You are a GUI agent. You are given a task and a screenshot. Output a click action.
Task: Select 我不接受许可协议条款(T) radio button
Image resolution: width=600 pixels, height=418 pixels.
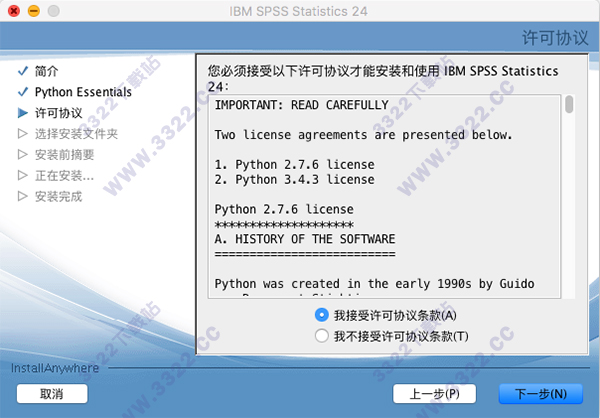click(321, 336)
